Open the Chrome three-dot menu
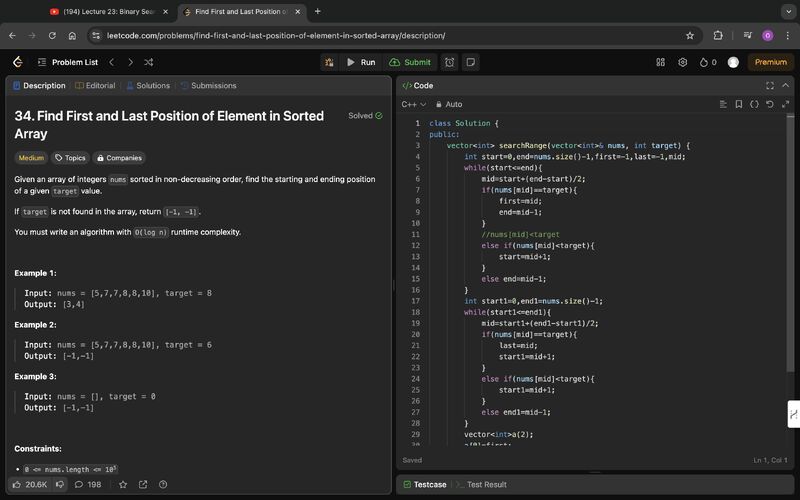800x500 pixels. [x=788, y=36]
